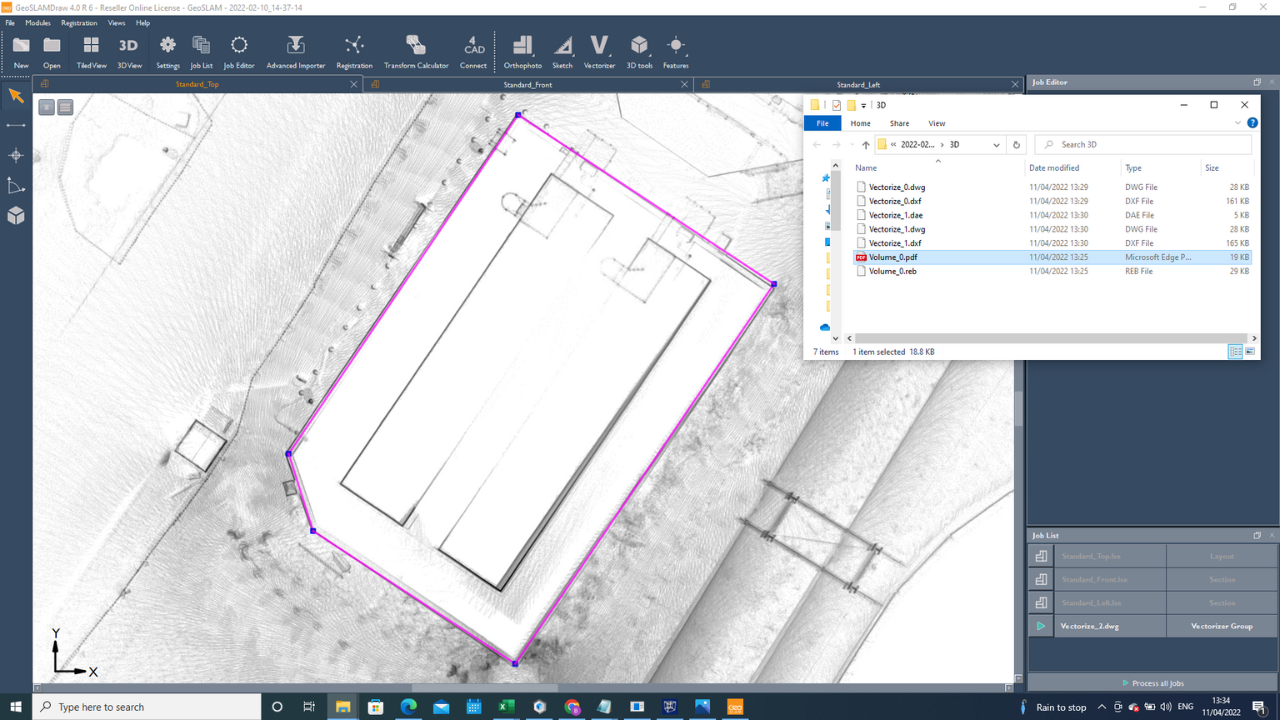Open the View ribbon tab in Explorer
This screenshot has width=1280, height=720.
[937, 124]
